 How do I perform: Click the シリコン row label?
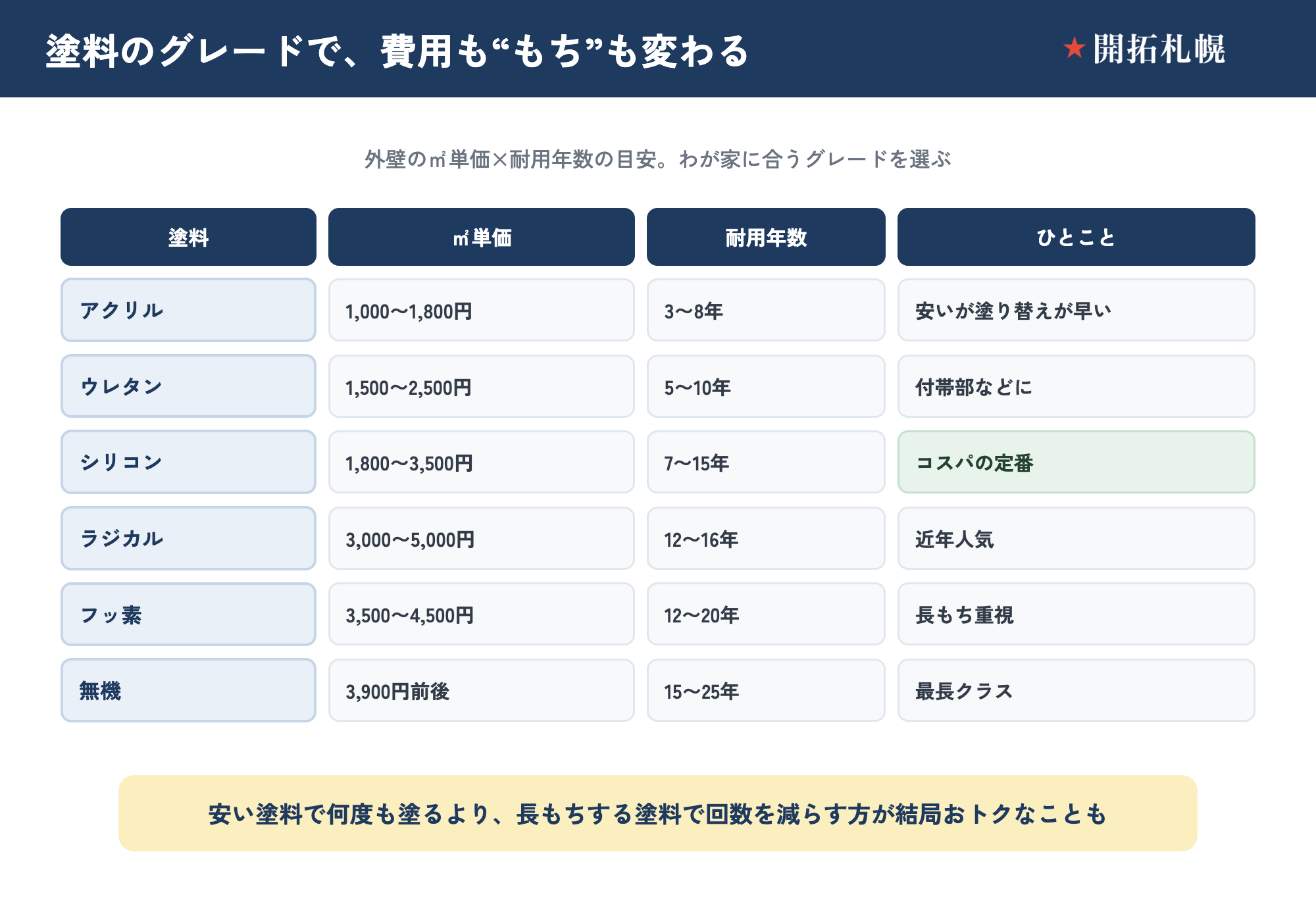click(x=188, y=462)
